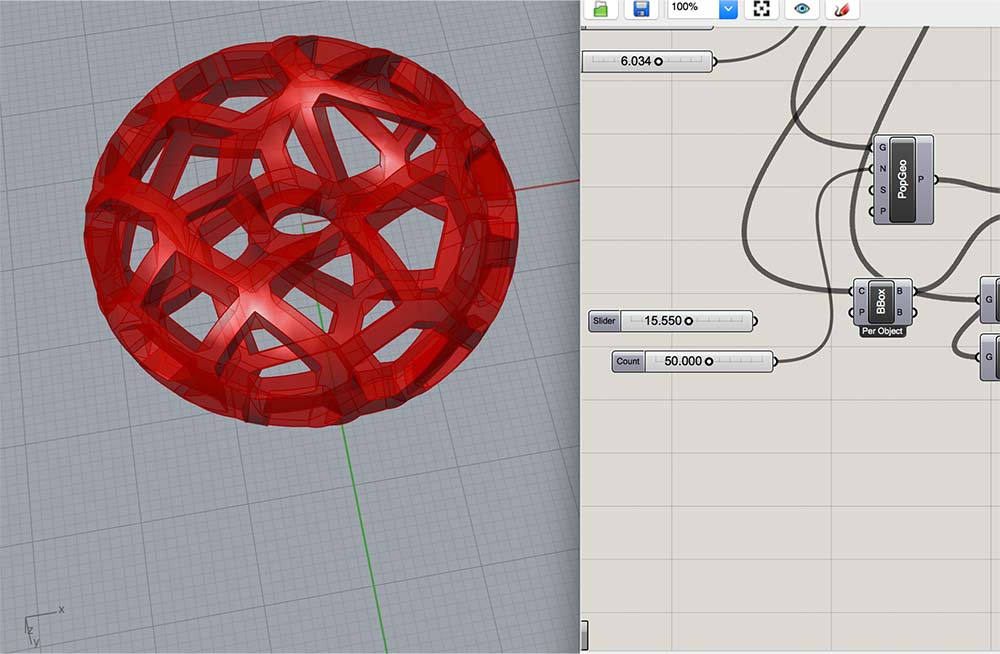The image size is (1000, 654).
Task: Click the 100% zoom value field
Action: tap(693, 8)
